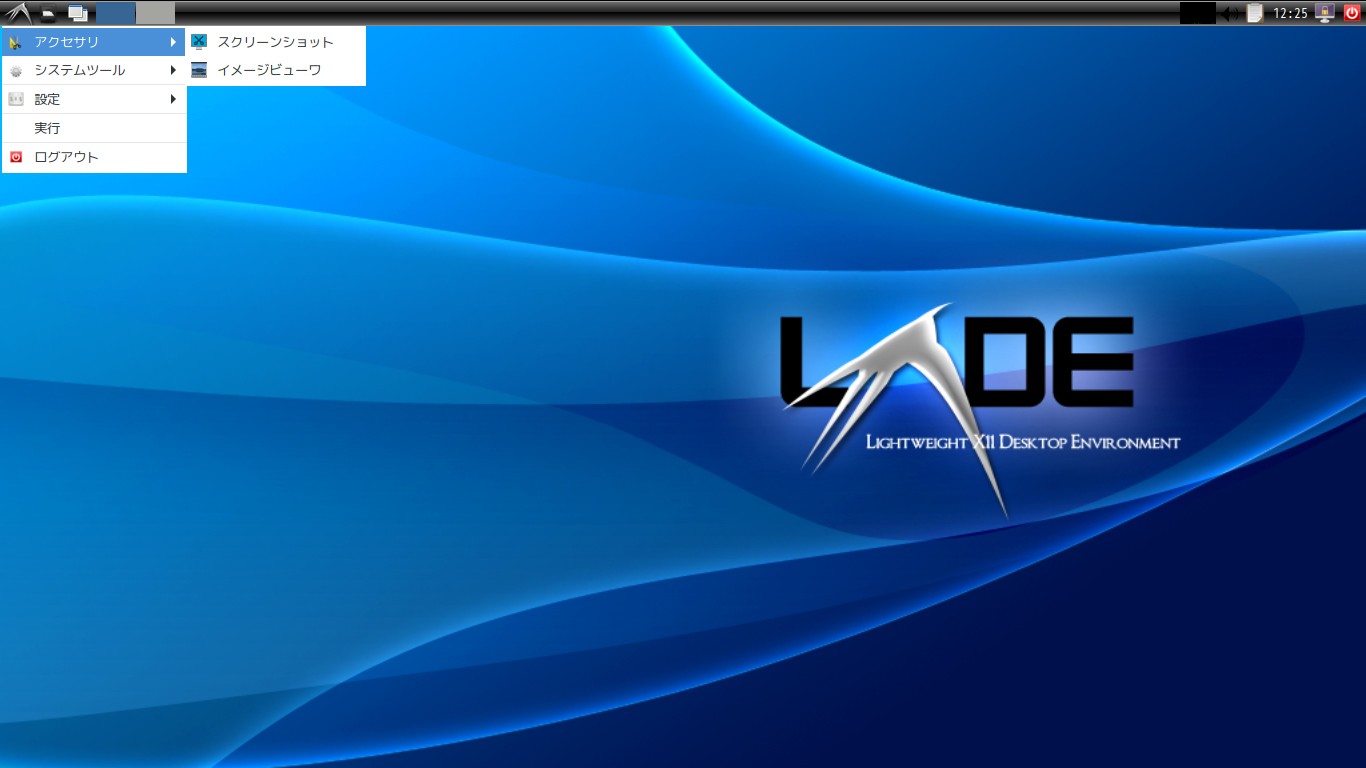The image size is (1366, 768).
Task: Launch the file manager from the panel
Action: (x=48, y=13)
